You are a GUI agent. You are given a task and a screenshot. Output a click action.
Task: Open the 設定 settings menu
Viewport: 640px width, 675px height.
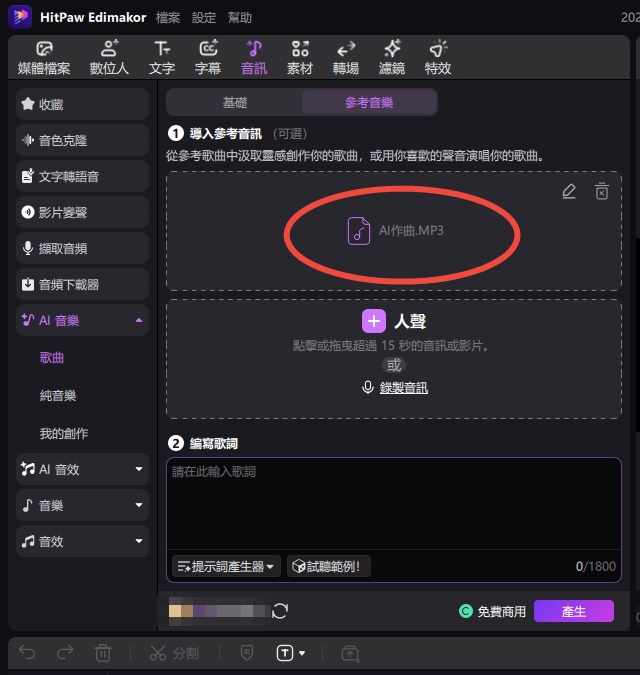click(x=204, y=18)
